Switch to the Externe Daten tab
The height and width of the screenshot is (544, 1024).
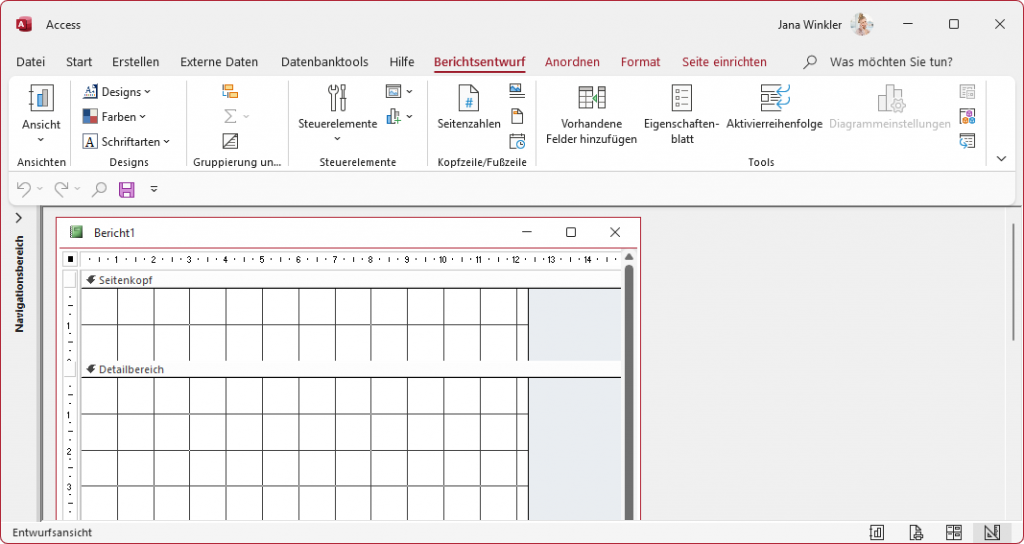click(220, 62)
